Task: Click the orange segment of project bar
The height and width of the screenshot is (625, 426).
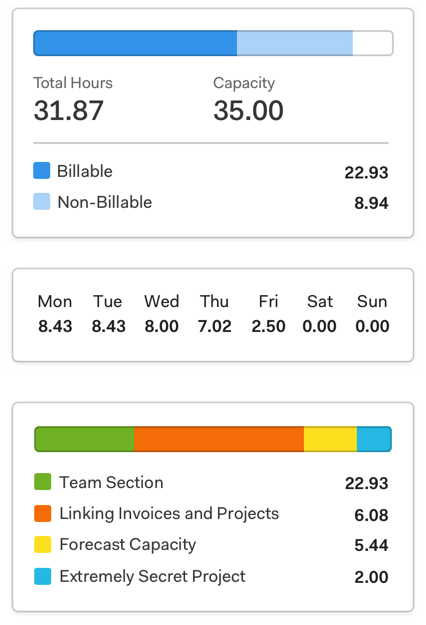Action: (x=219, y=439)
